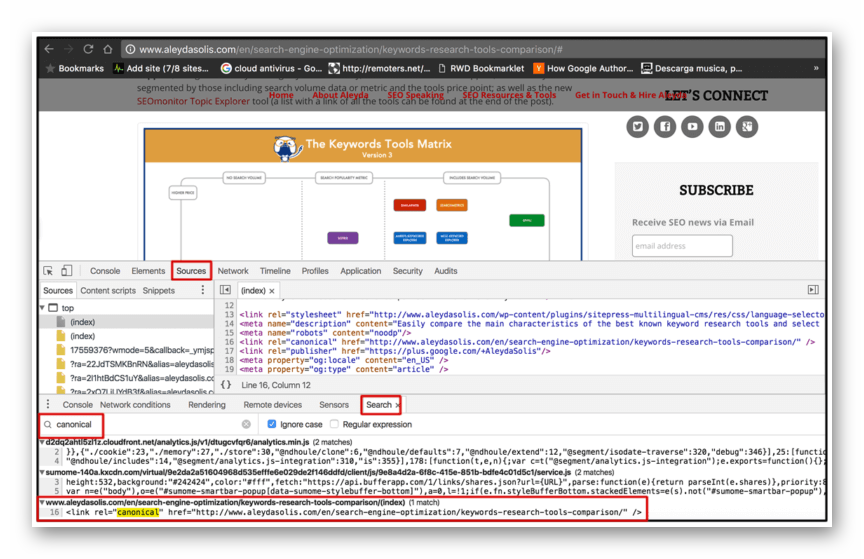Close the Search drawer tab

click(397, 405)
